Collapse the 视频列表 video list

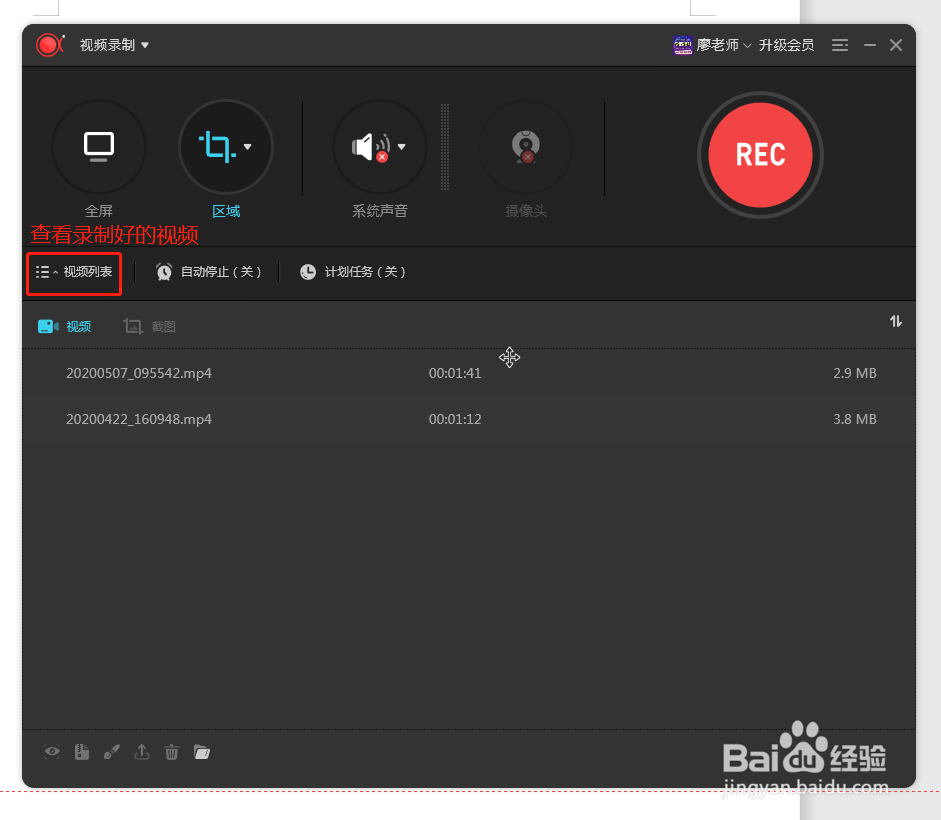click(x=74, y=272)
